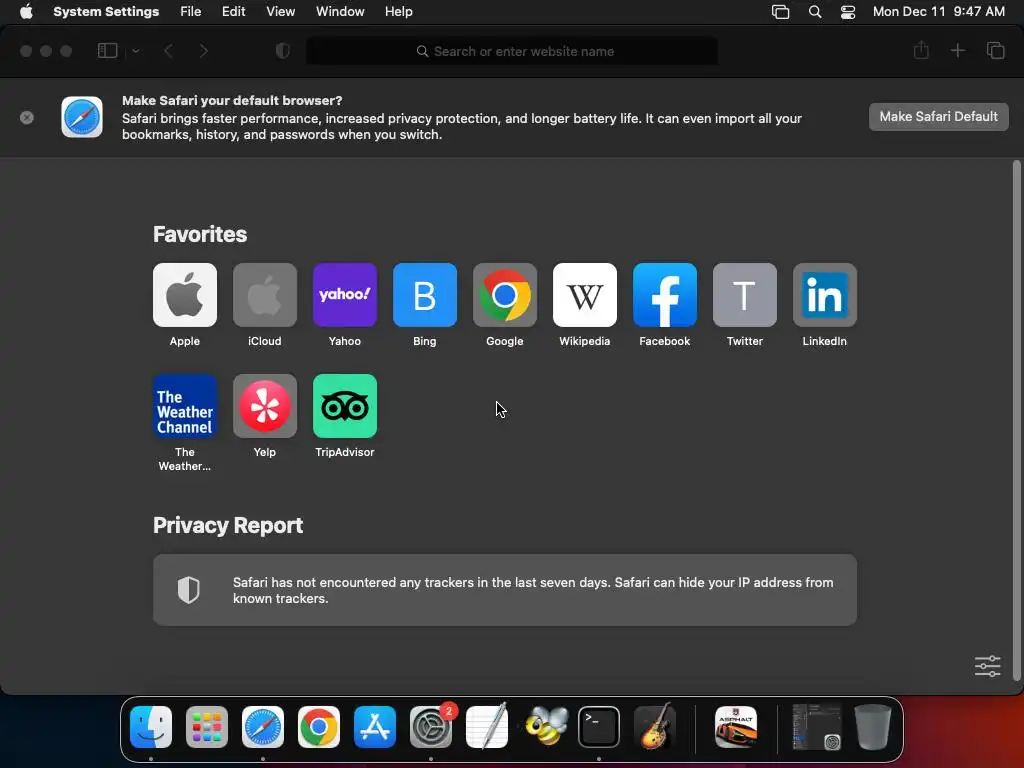Click the Stage Manager menu bar icon

coord(780,12)
